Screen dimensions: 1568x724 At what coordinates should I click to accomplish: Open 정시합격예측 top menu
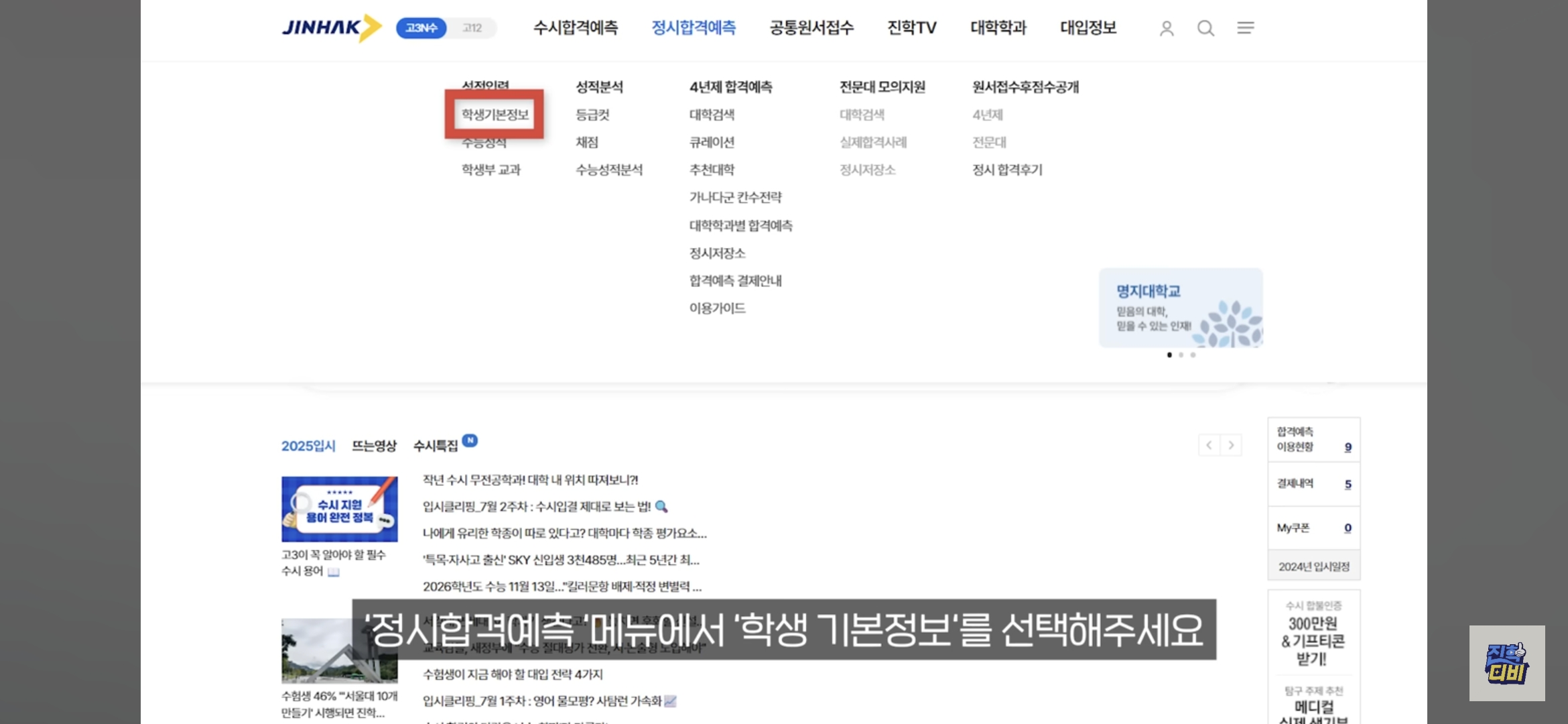coord(694,27)
